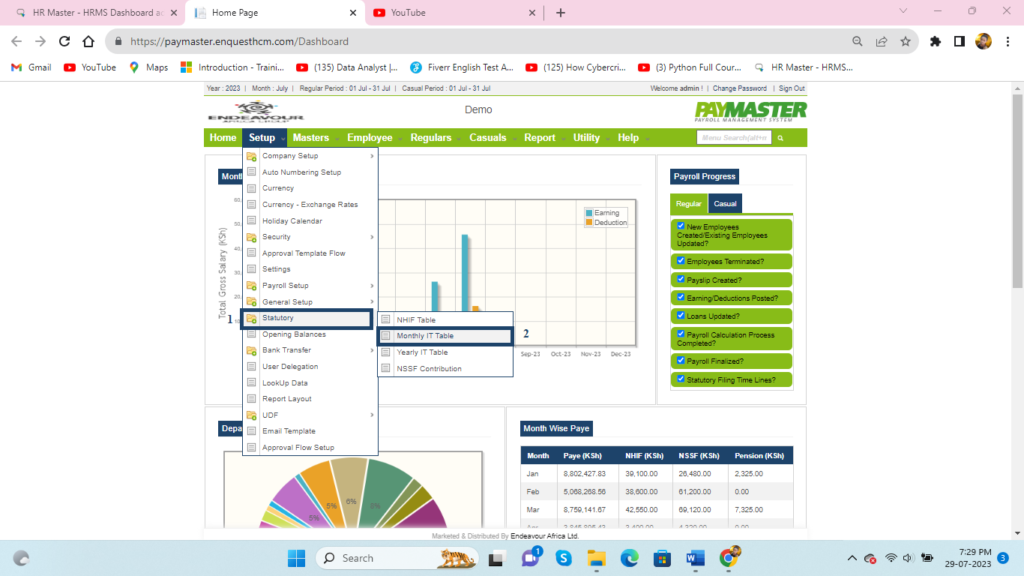This screenshot has height=576, width=1024.
Task: Uncheck the Employees Terminated checkbox
Action: coord(681,261)
